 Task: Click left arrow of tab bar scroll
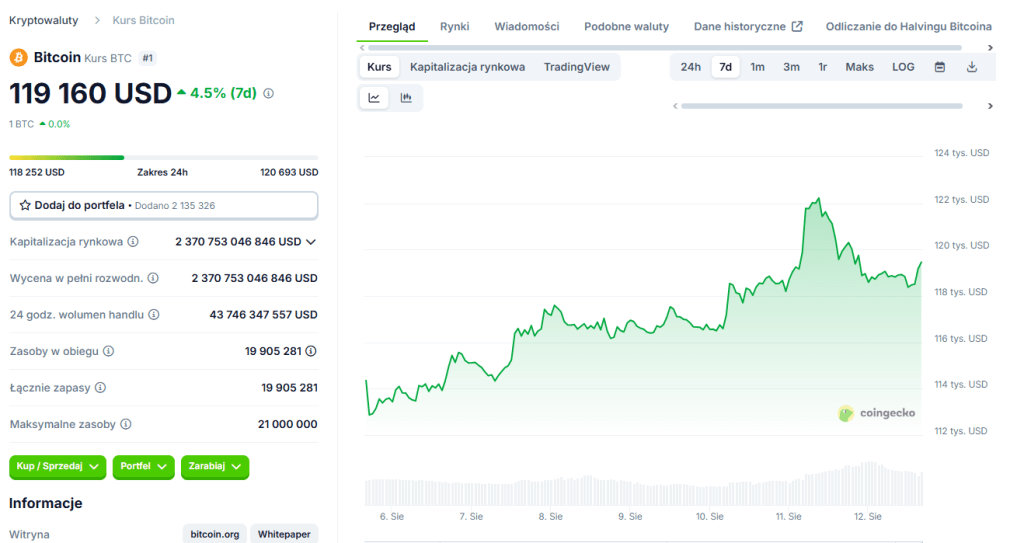[362, 48]
